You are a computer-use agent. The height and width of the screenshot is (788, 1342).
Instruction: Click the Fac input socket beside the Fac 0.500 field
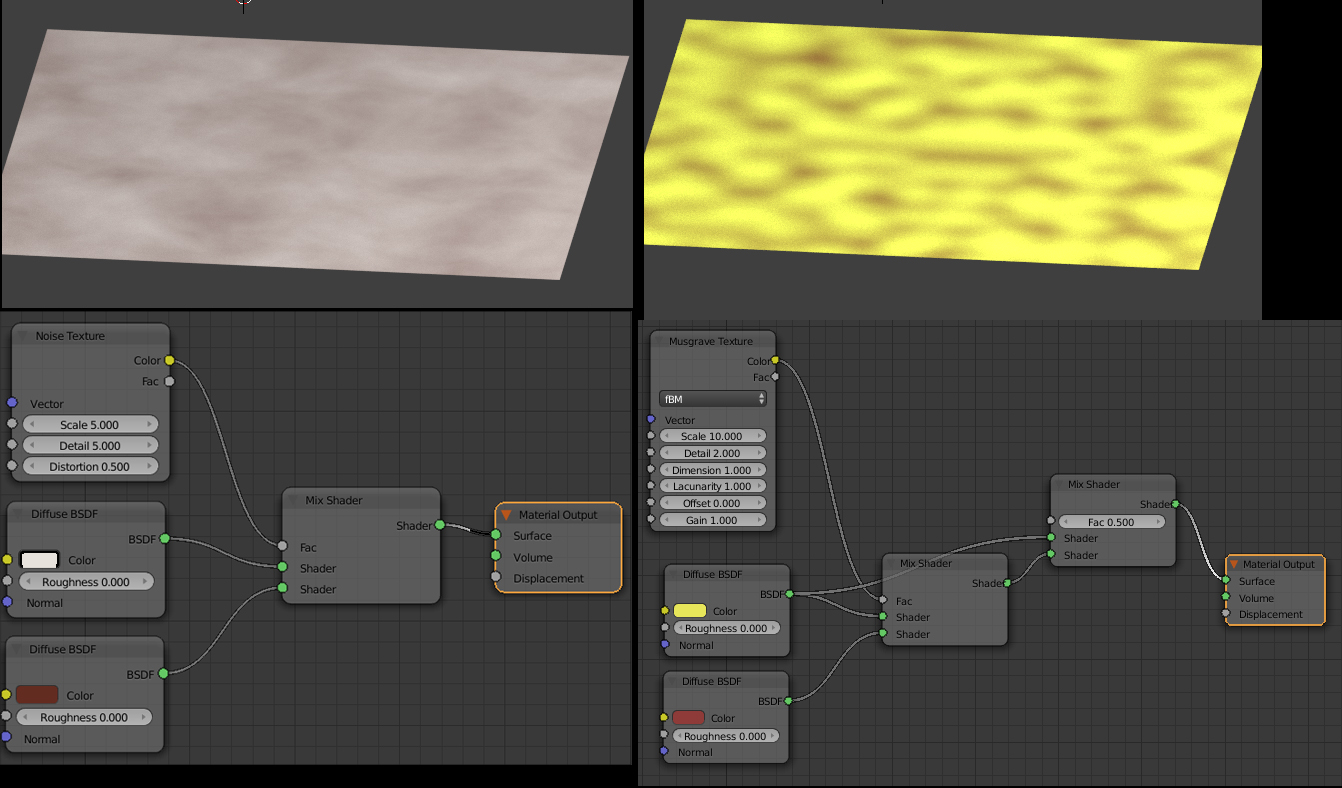(1051, 520)
